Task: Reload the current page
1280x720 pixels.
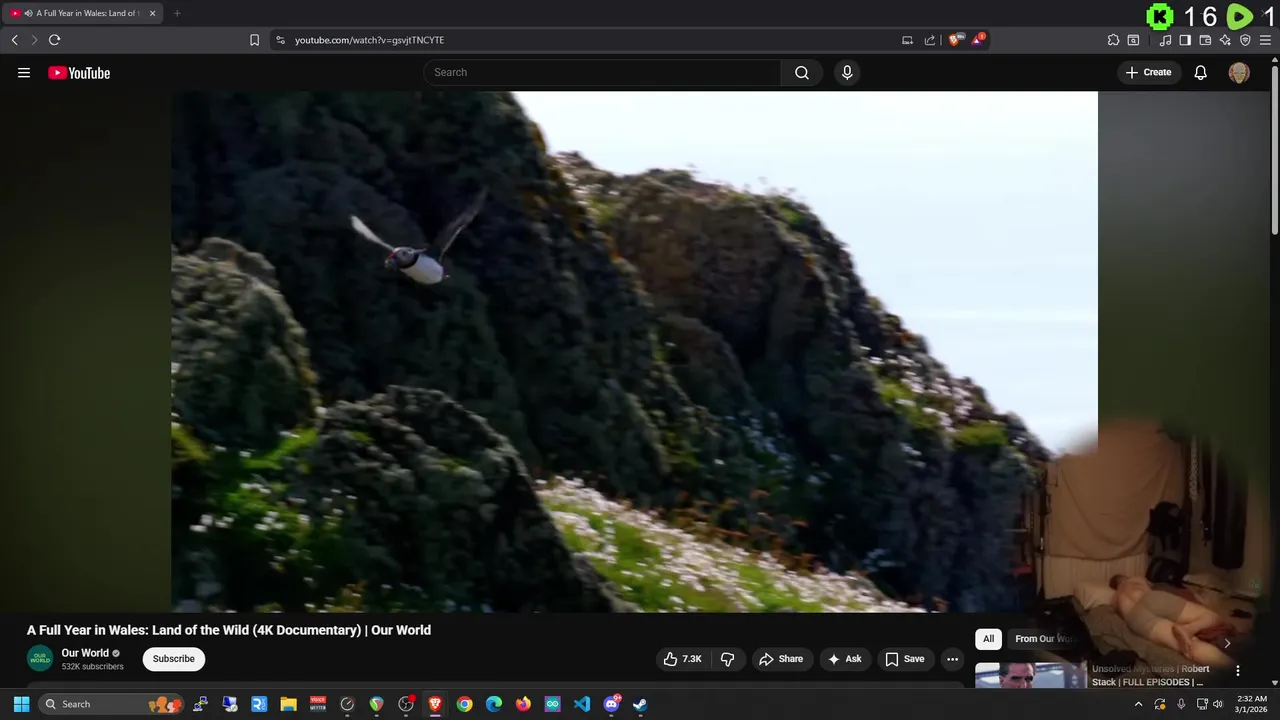Action: (x=54, y=40)
